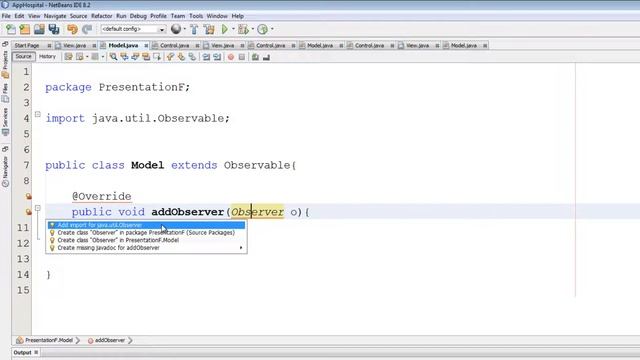Switch editor to History view
This screenshot has height=360, width=640.
(47, 56)
